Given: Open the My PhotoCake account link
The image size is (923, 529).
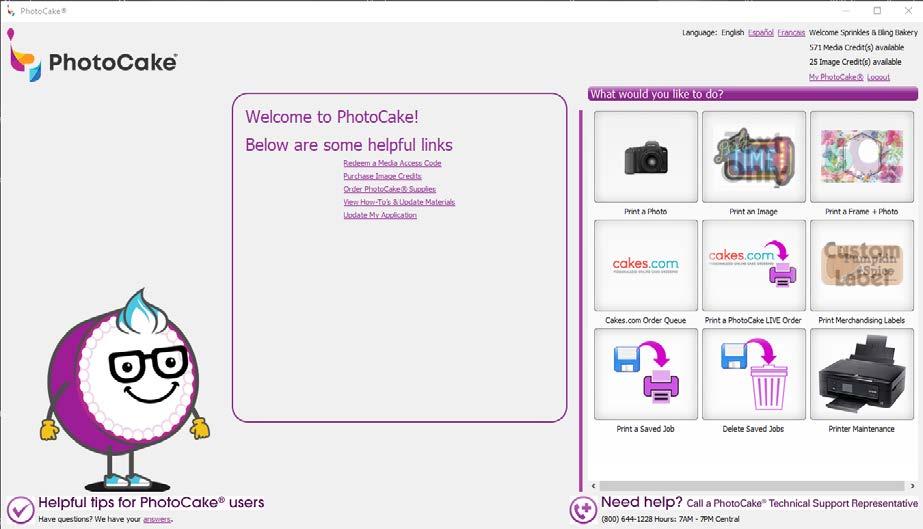Looking at the screenshot, I should pos(836,77).
